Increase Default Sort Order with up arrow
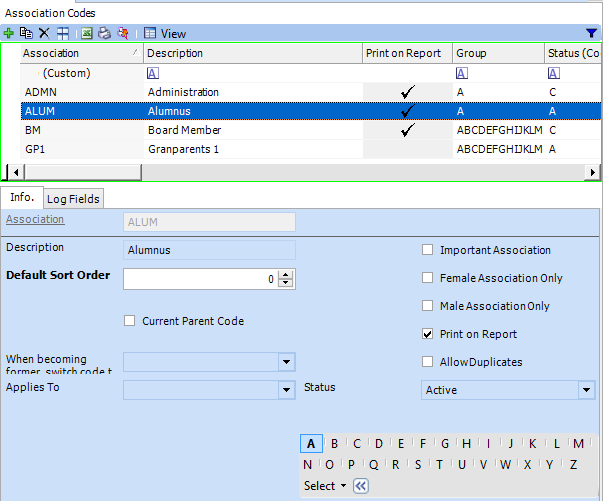Screen dimensions: 603x501 [x=286, y=275]
